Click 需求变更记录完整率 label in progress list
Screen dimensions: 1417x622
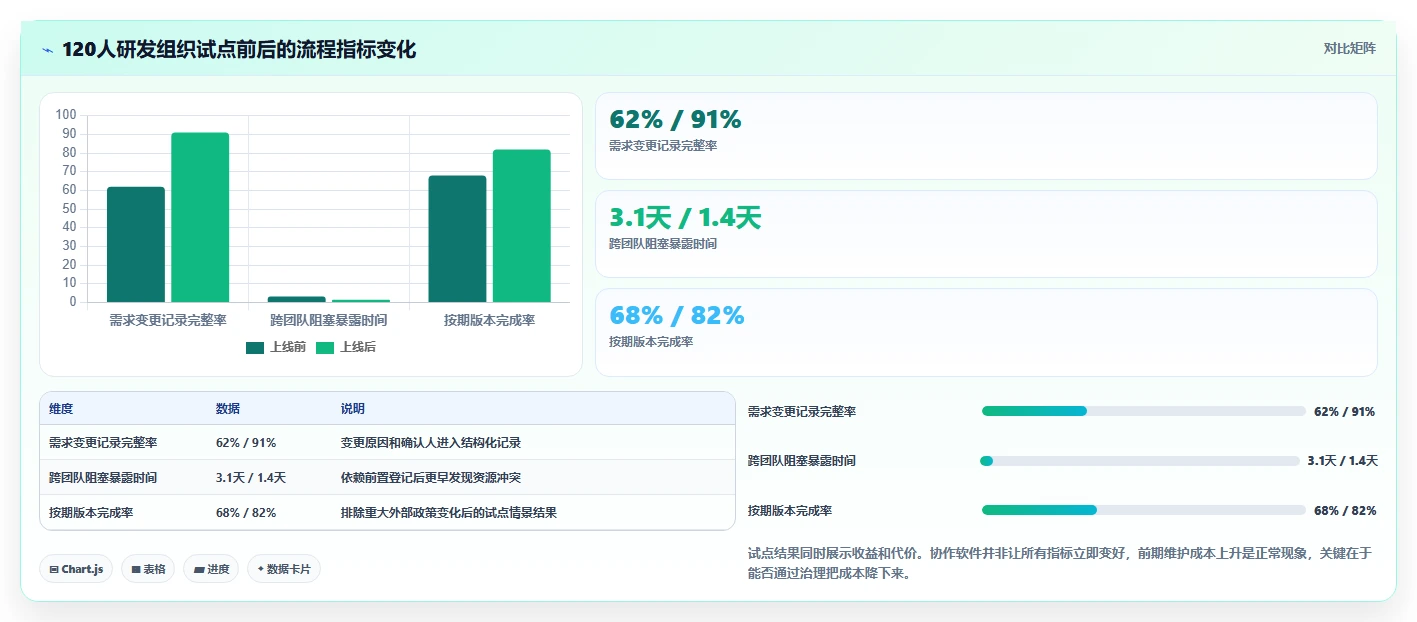(802, 412)
